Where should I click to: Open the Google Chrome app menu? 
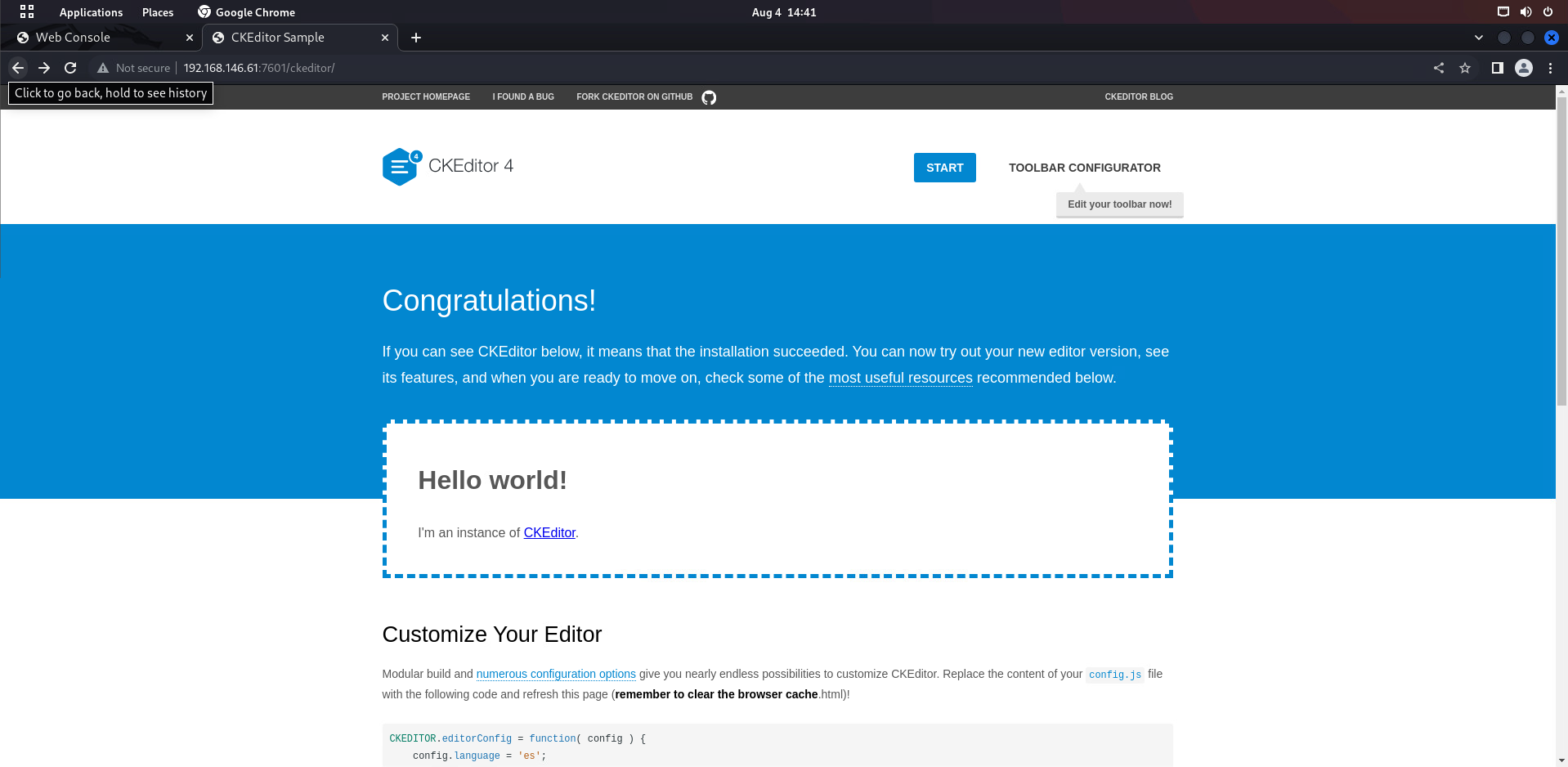tap(246, 12)
